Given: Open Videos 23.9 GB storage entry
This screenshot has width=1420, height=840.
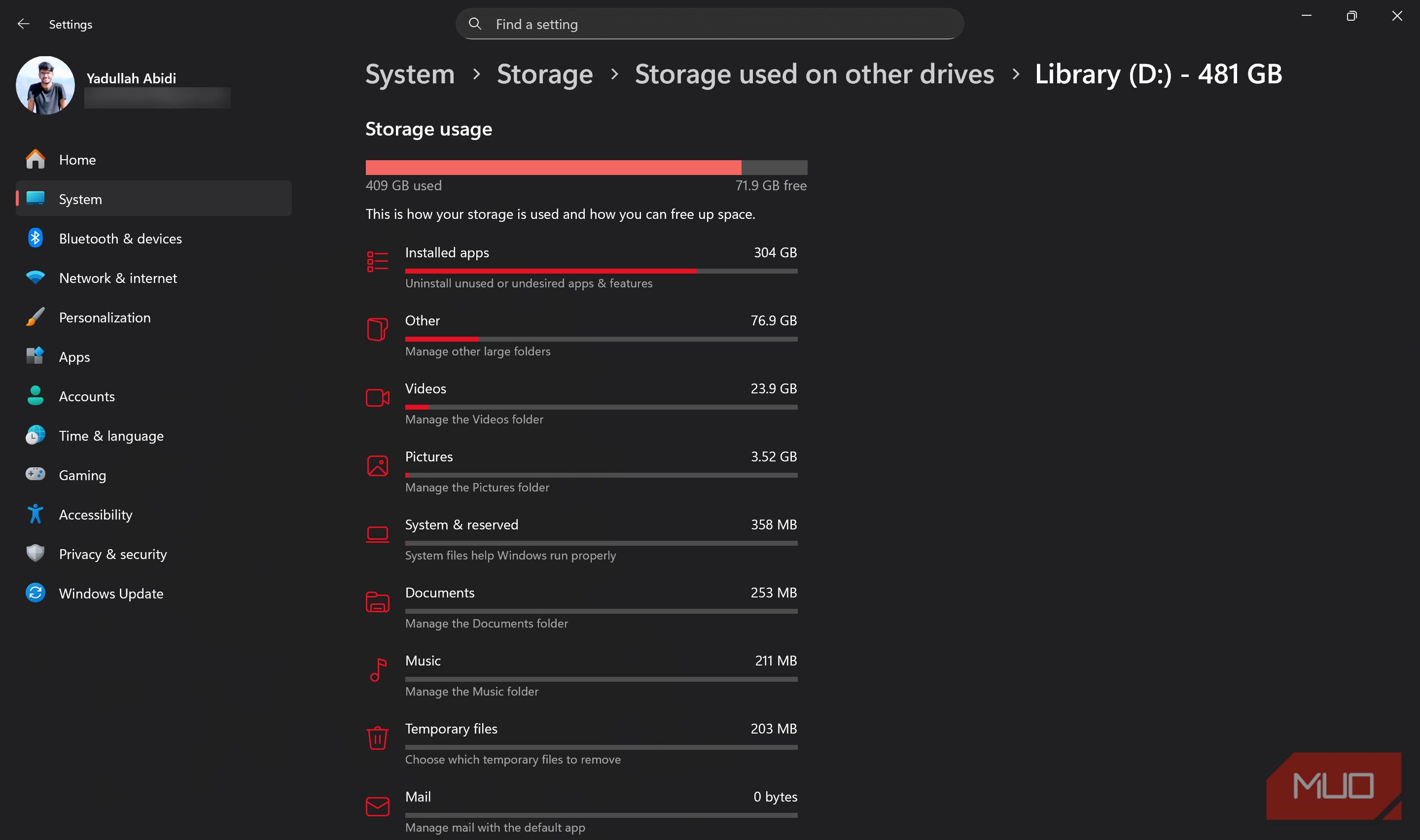Looking at the screenshot, I should pyautogui.click(x=582, y=403).
